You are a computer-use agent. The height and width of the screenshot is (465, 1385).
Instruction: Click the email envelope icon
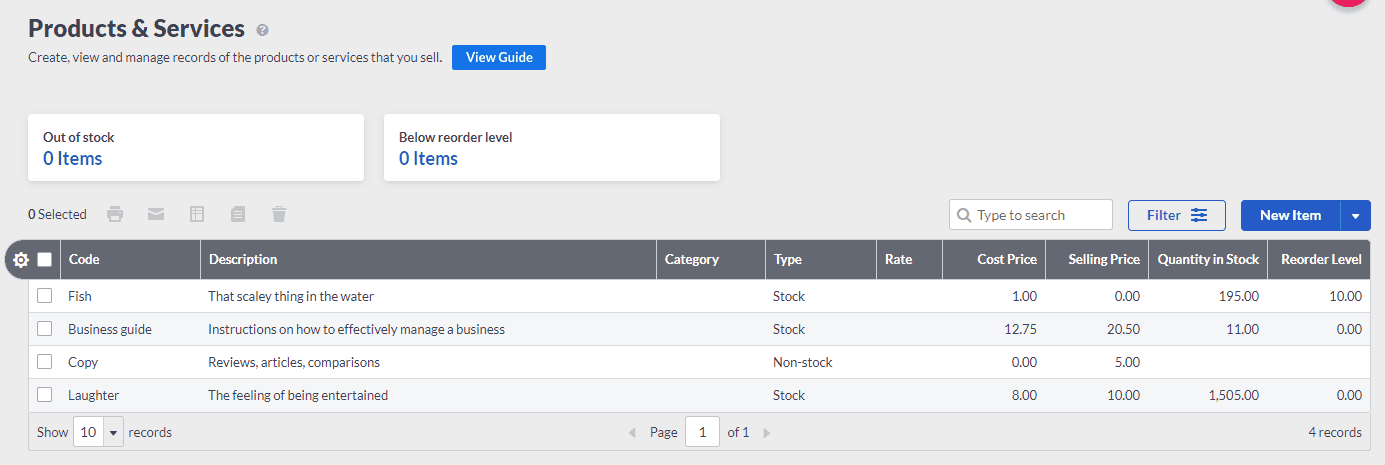pyautogui.click(x=156, y=214)
